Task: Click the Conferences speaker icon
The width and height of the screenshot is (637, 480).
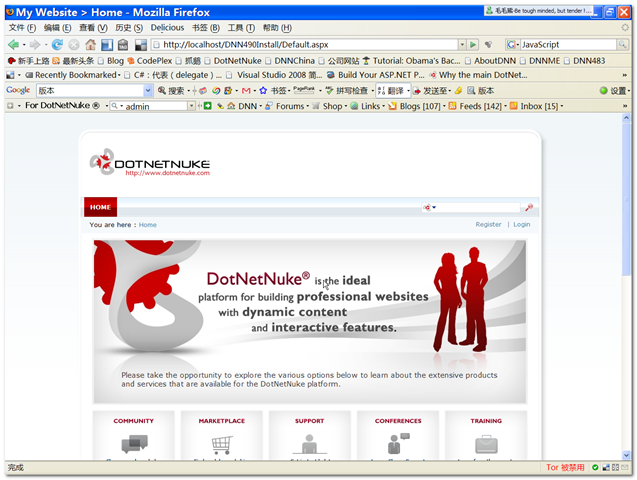Action: [x=398, y=443]
